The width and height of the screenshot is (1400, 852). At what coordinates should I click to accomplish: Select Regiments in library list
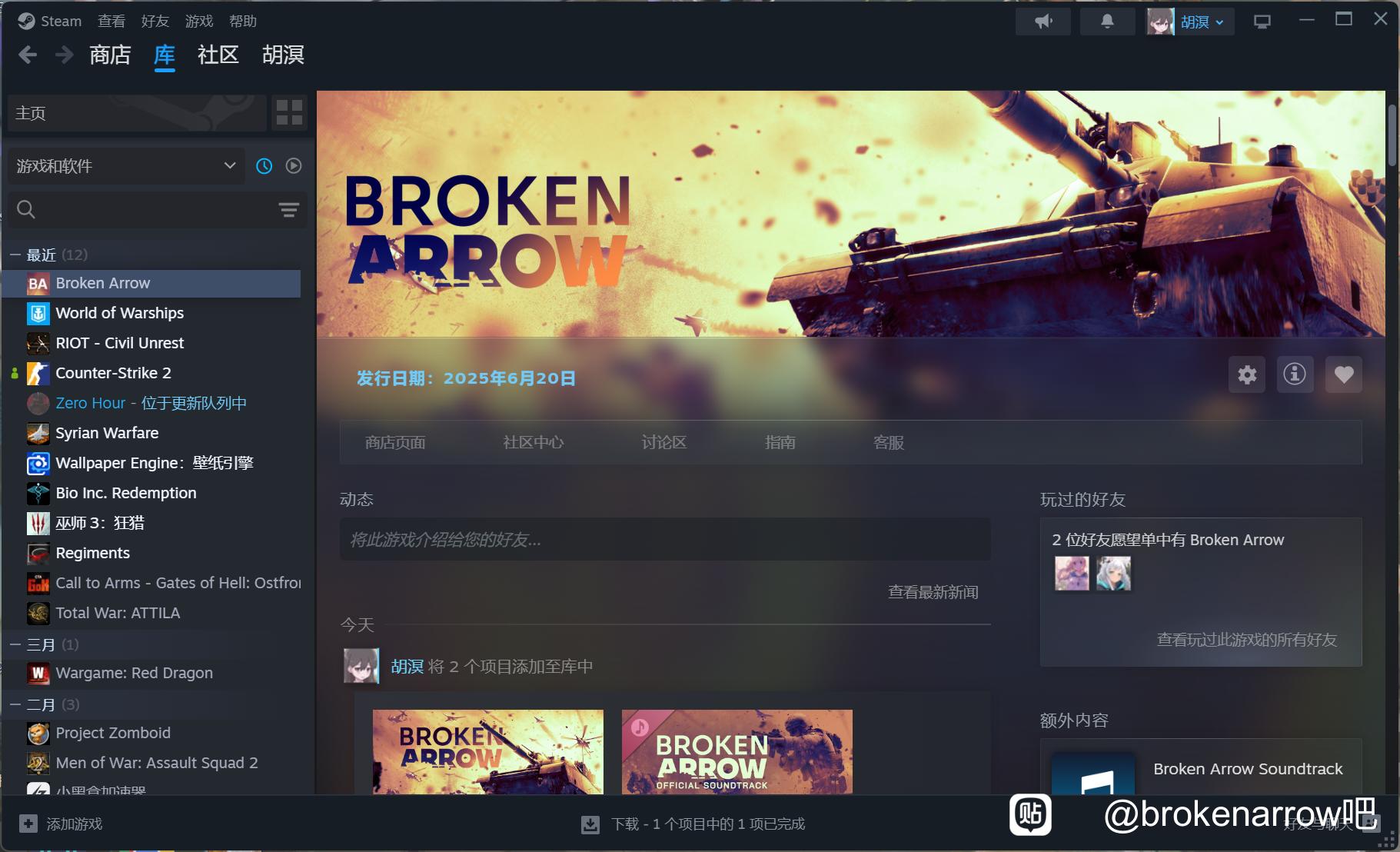(151, 553)
